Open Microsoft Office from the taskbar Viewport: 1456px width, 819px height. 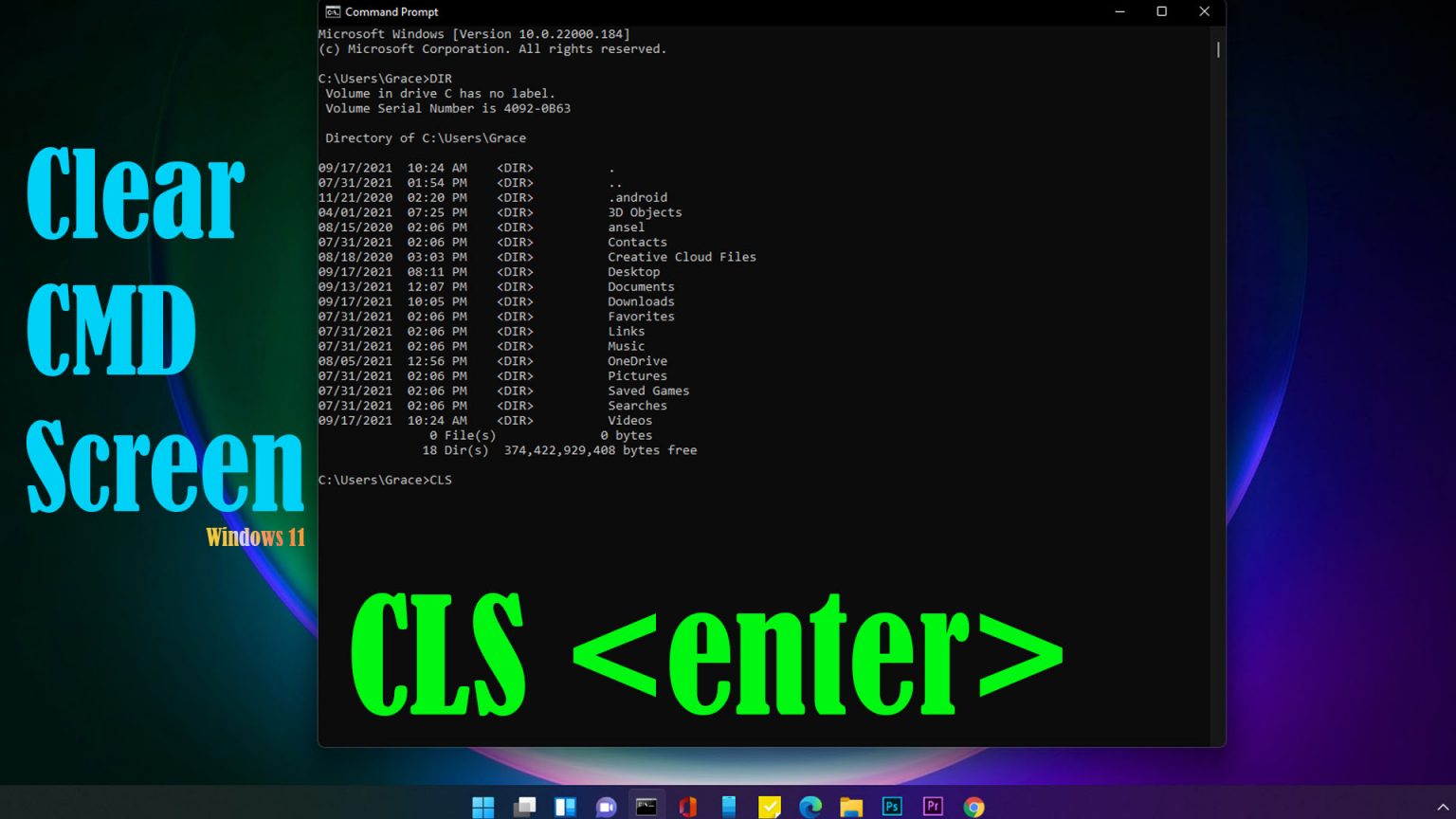point(688,807)
